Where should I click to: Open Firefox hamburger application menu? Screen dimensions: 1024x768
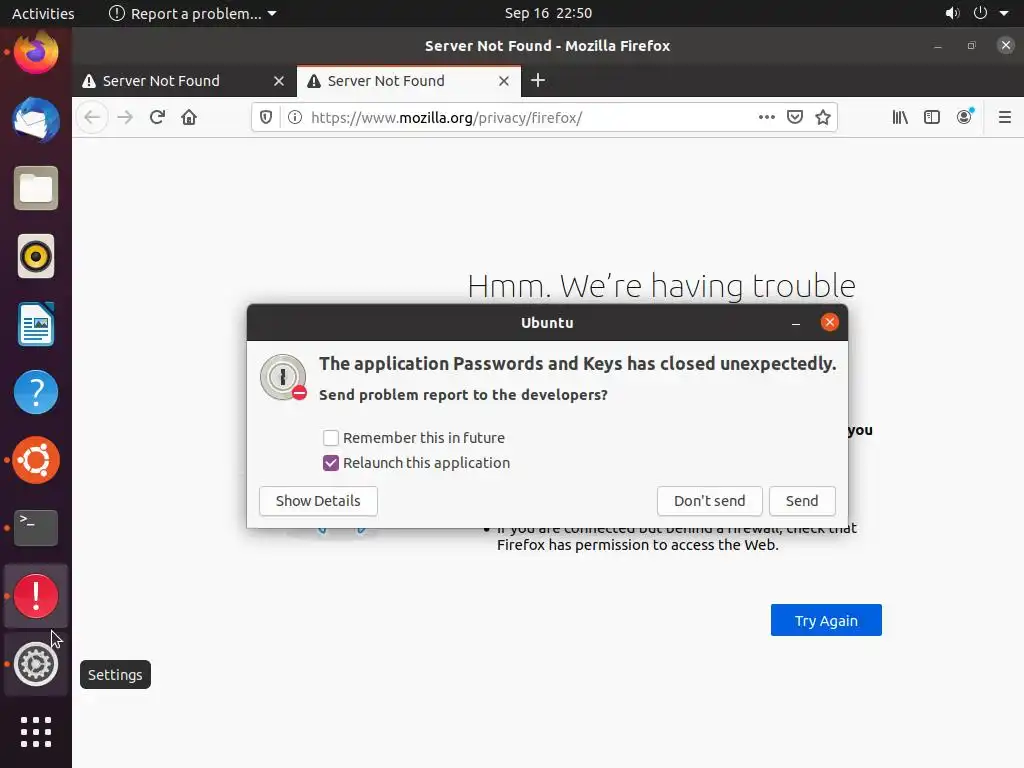1005,118
